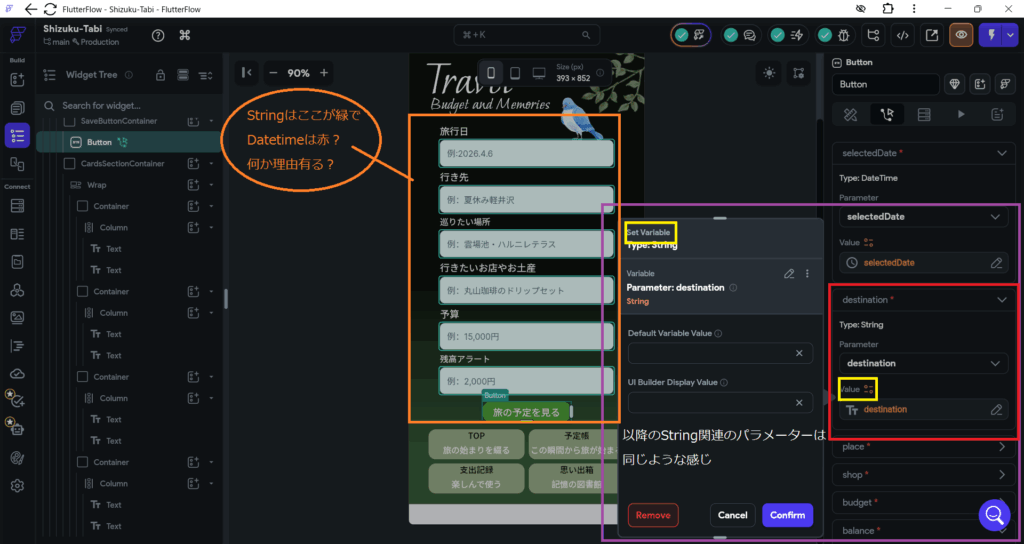This screenshot has width=1024, height=544.
Task: Collapse the left panel with arrow icon
Action: [246, 73]
